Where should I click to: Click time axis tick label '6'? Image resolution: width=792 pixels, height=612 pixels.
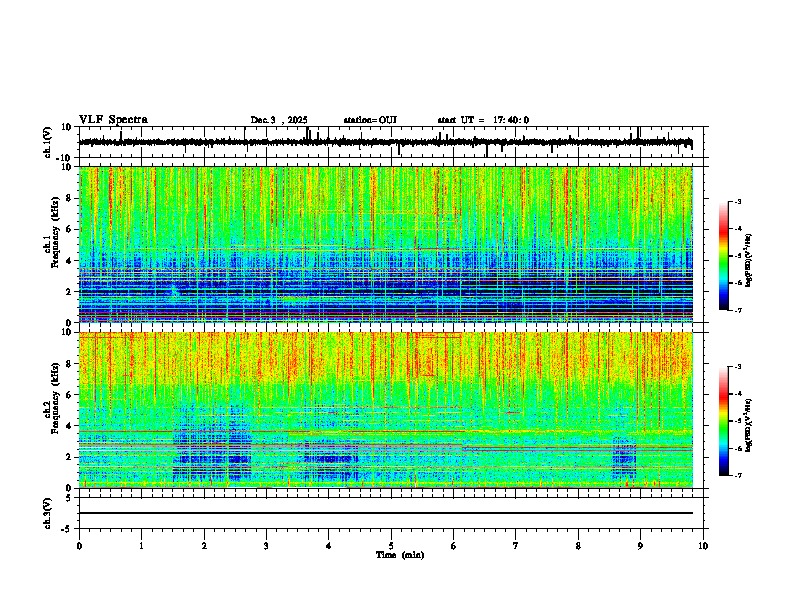(454, 546)
